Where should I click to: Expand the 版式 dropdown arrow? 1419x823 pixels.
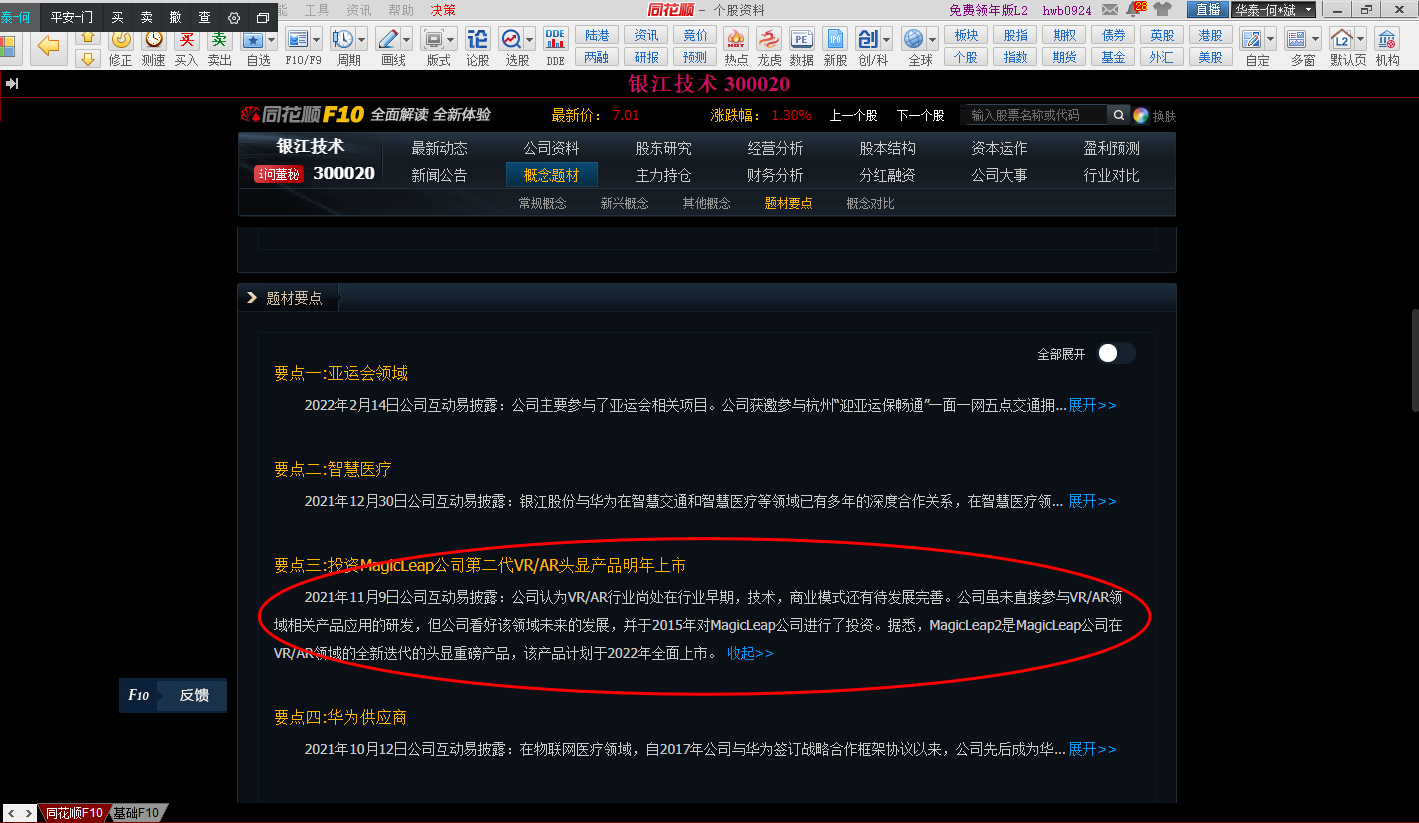[451, 41]
